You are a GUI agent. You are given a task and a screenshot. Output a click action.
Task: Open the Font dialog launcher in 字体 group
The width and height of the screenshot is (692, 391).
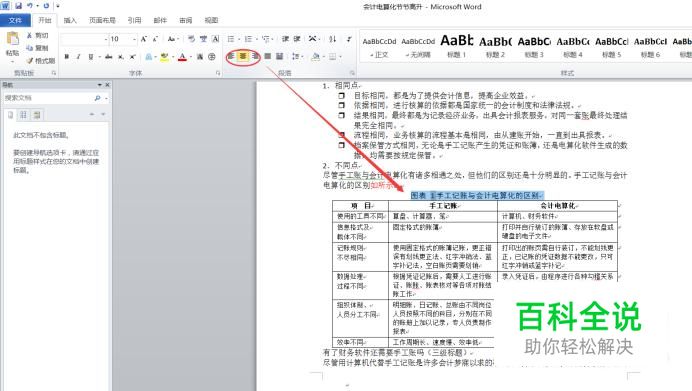[x=218, y=73]
